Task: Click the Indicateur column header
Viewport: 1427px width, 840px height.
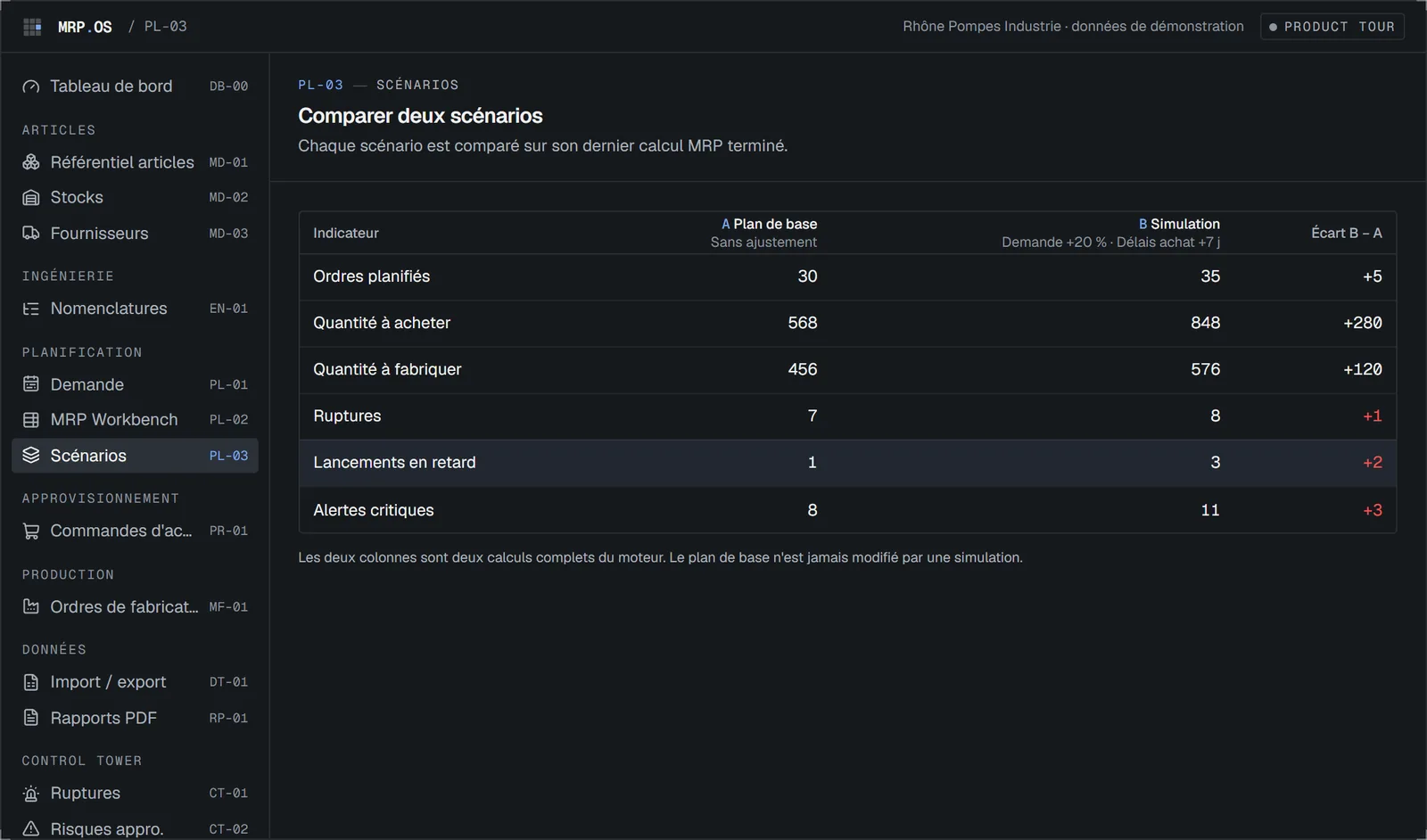Action: pyautogui.click(x=346, y=233)
